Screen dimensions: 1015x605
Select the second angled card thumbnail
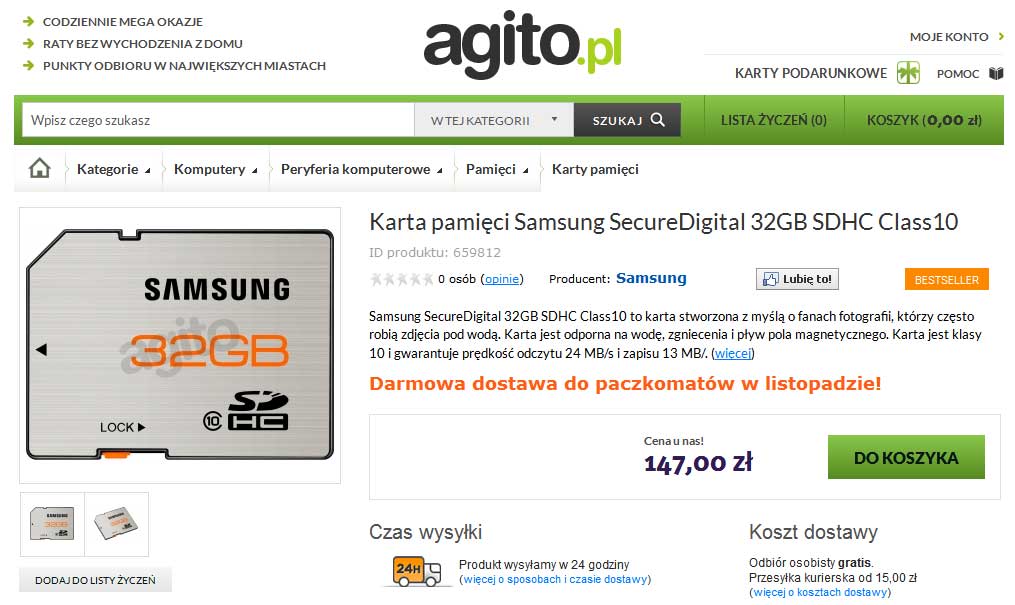pyautogui.click(x=117, y=524)
